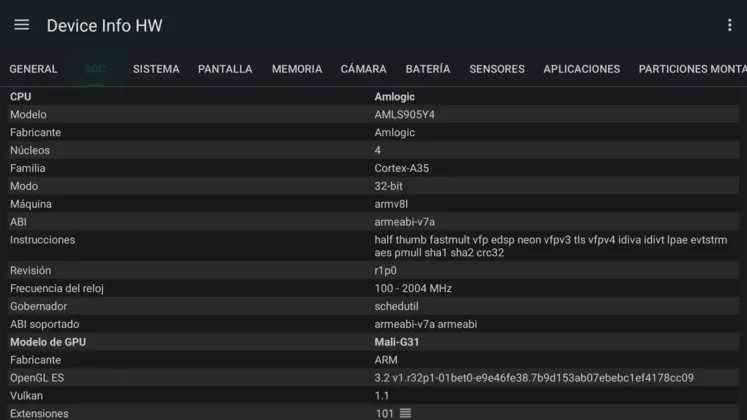
Task: Click the core count value 4
Action: pyautogui.click(x=377, y=150)
